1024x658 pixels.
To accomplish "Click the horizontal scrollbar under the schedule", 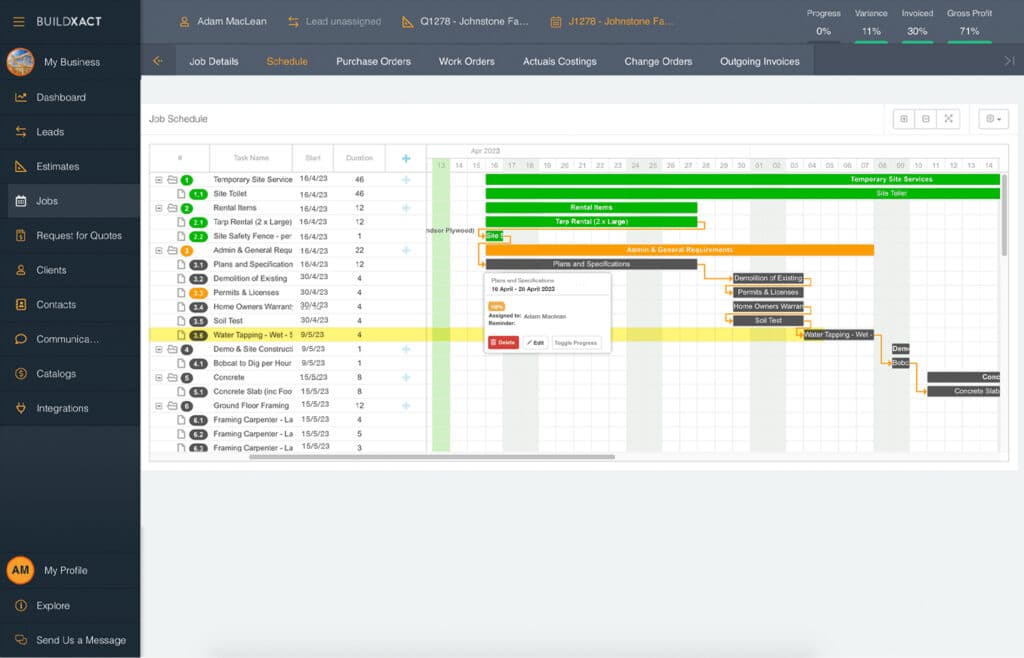I will click(431, 457).
